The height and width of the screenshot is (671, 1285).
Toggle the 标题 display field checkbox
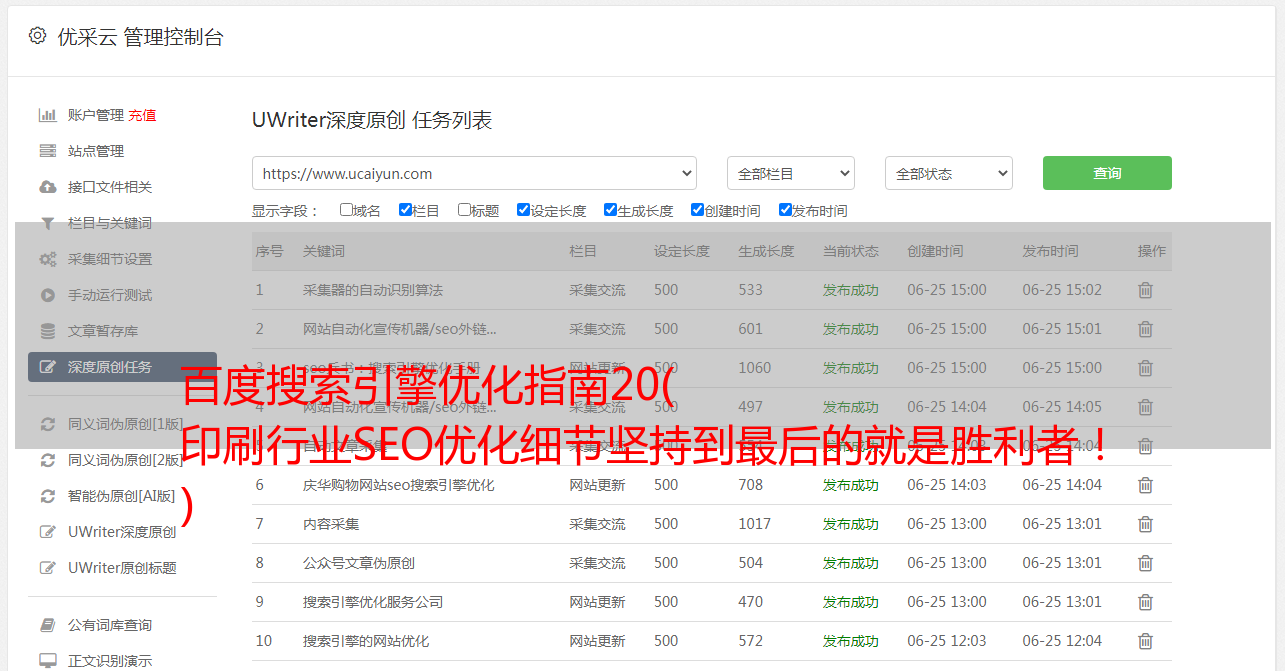464,210
